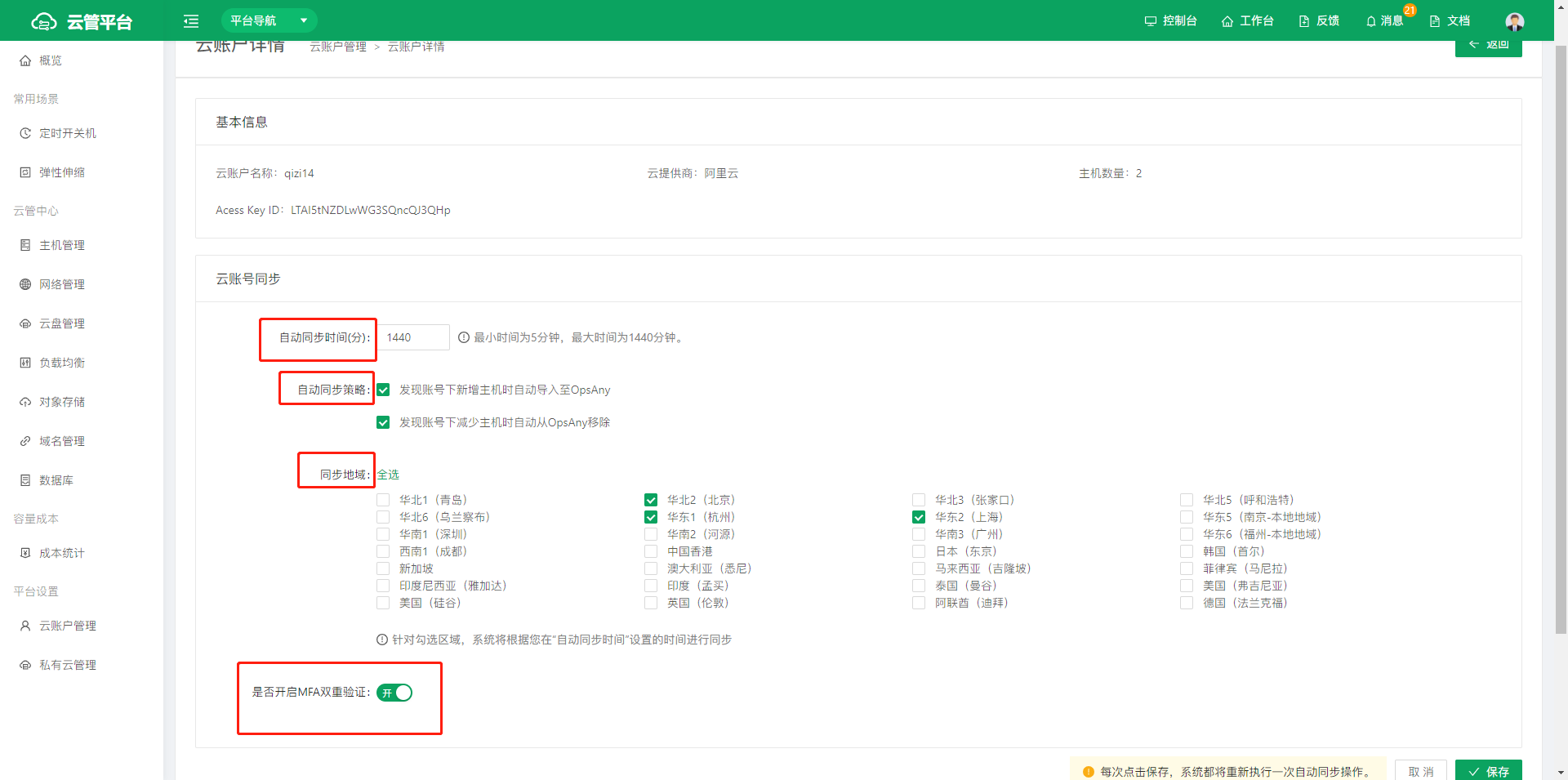This screenshot has width=1568, height=780.
Task: Click scroll-down arrow of the page scrollbar
Action: (1561, 773)
